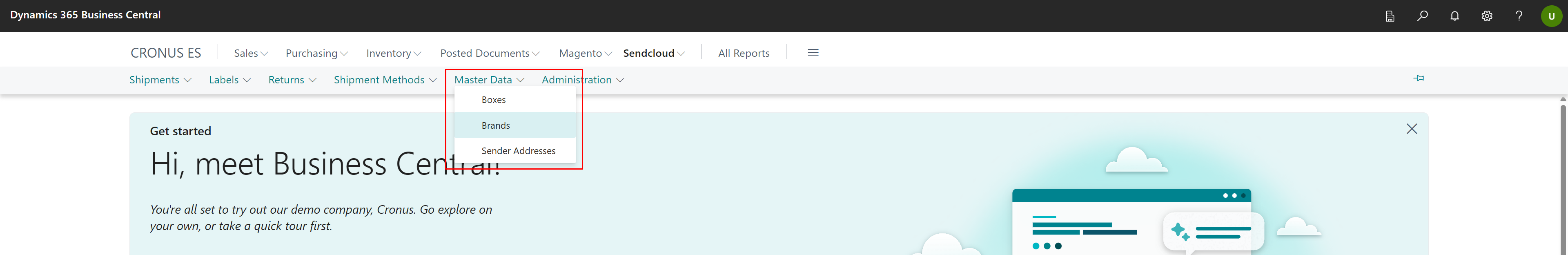The height and width of the screenshot is (255, 1568).
Task: Select Boxes from Master Data menu
Action: click(515, 100)
